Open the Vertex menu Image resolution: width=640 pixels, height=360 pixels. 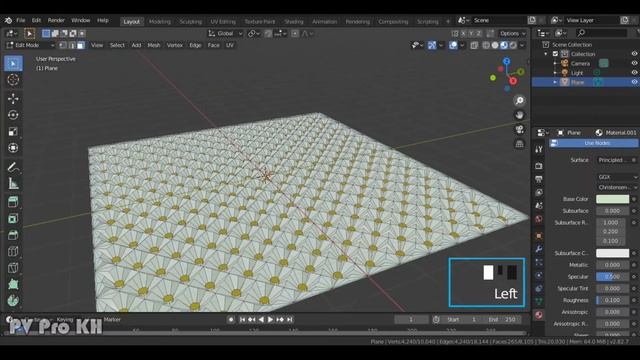pos(175,45)
